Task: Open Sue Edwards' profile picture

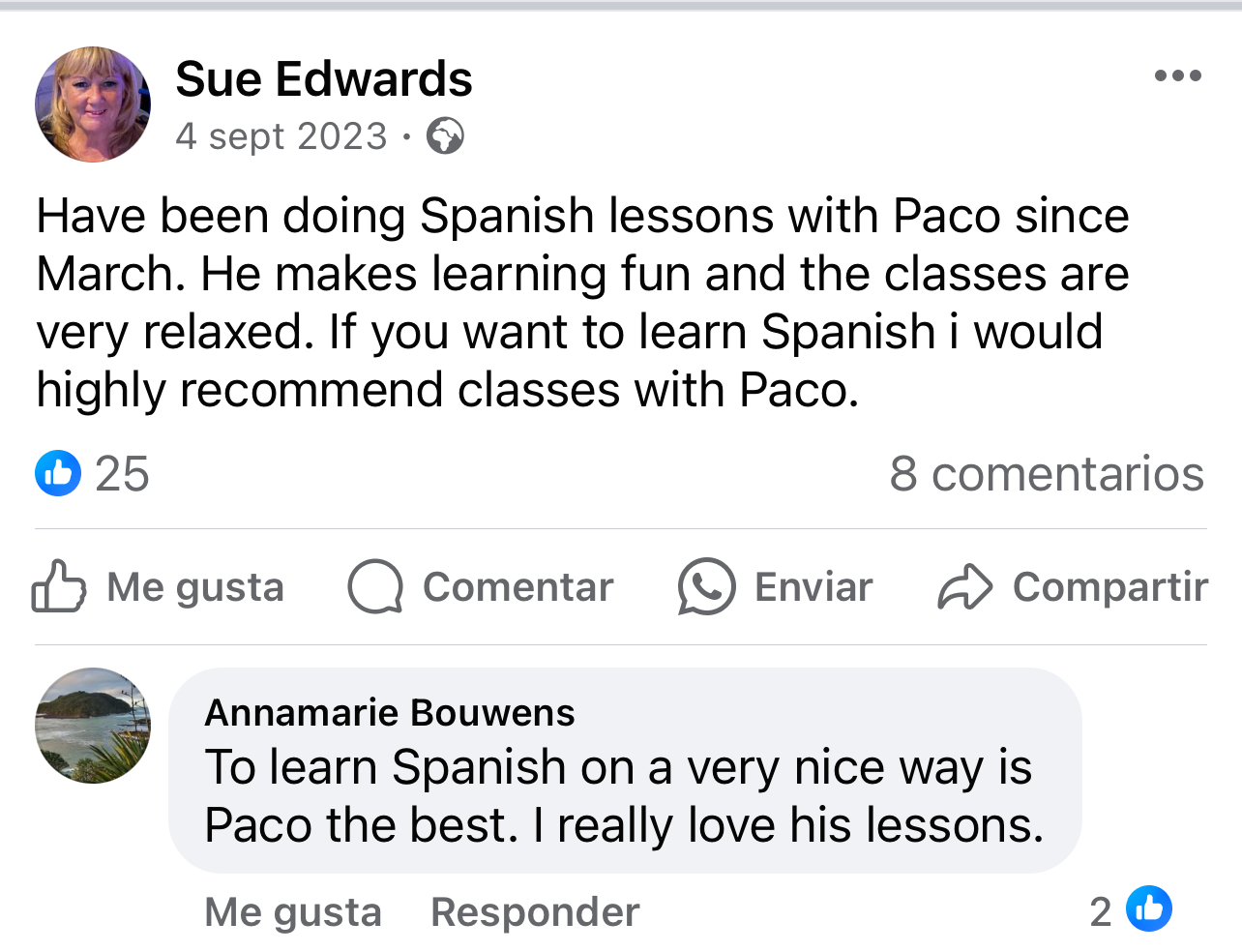Action: click(x=93, y=104)
